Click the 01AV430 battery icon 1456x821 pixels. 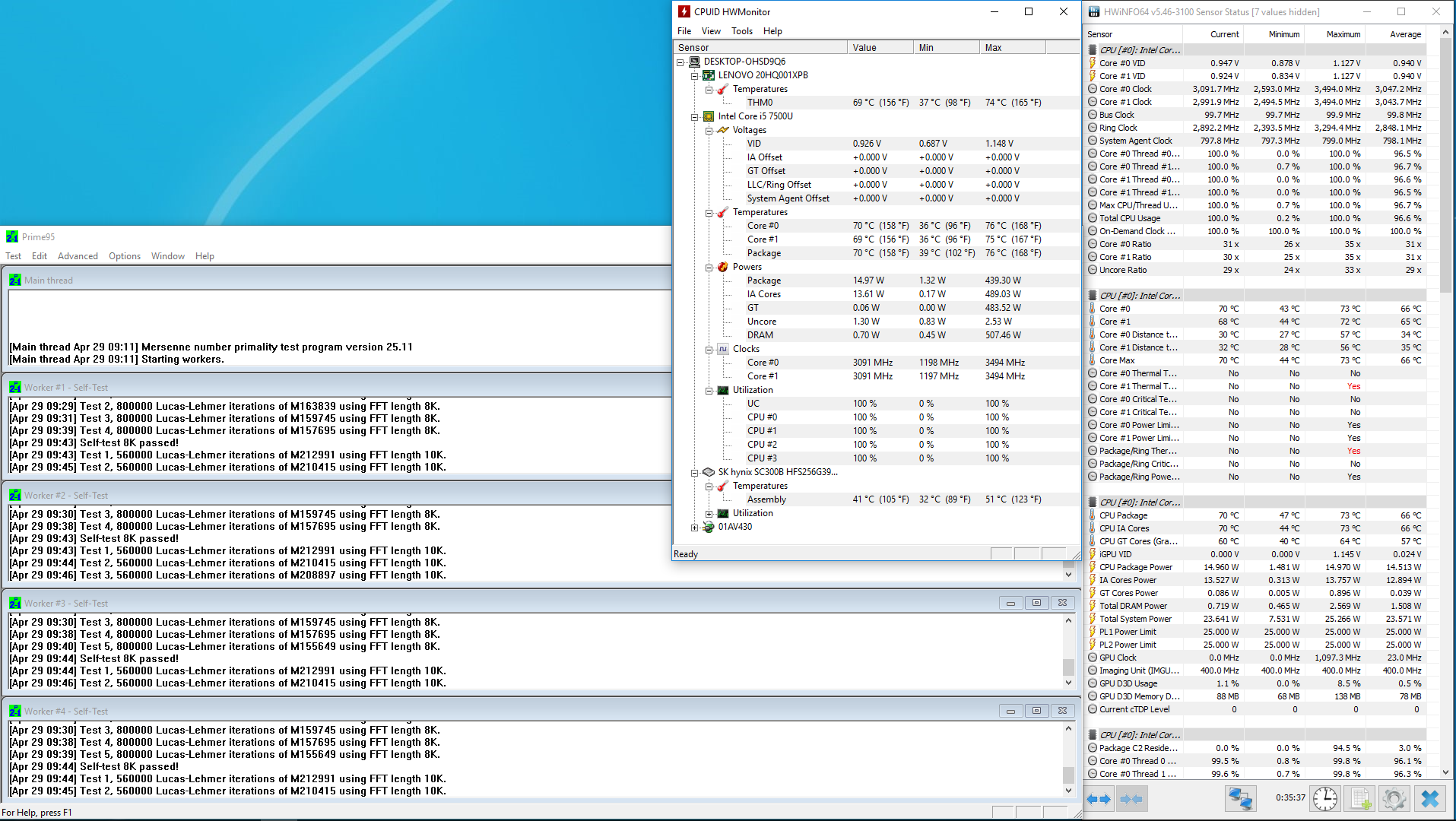pyautogui.click(x=709, y=527)
